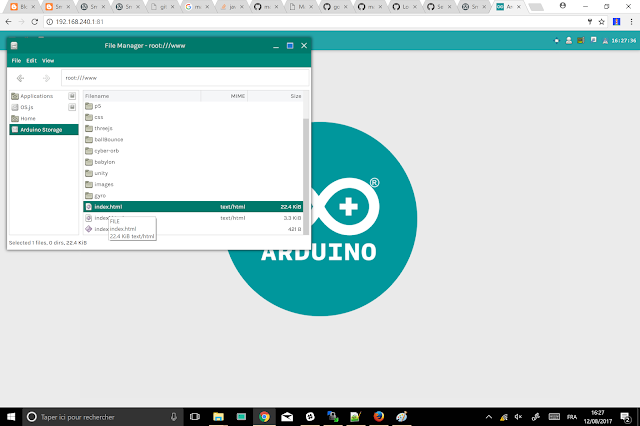Click the FRA language indicator

[x=572, y=417]
